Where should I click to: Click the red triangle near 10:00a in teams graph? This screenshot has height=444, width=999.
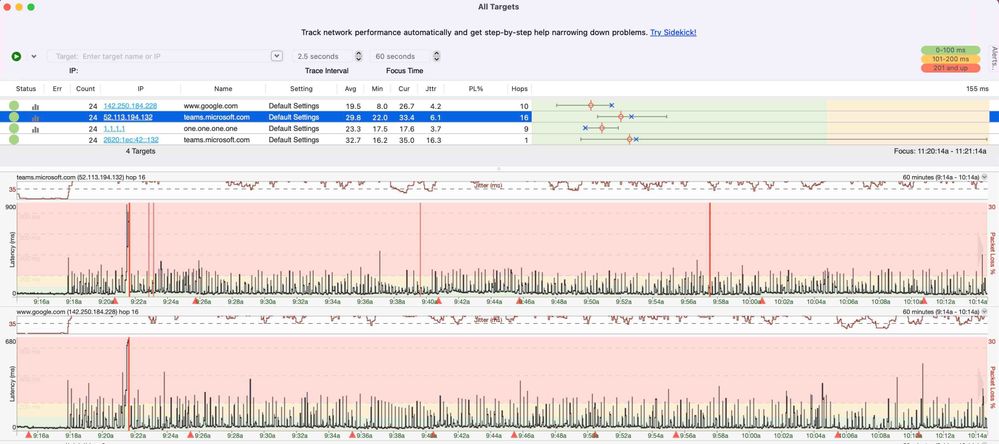(x=761, y=300)
